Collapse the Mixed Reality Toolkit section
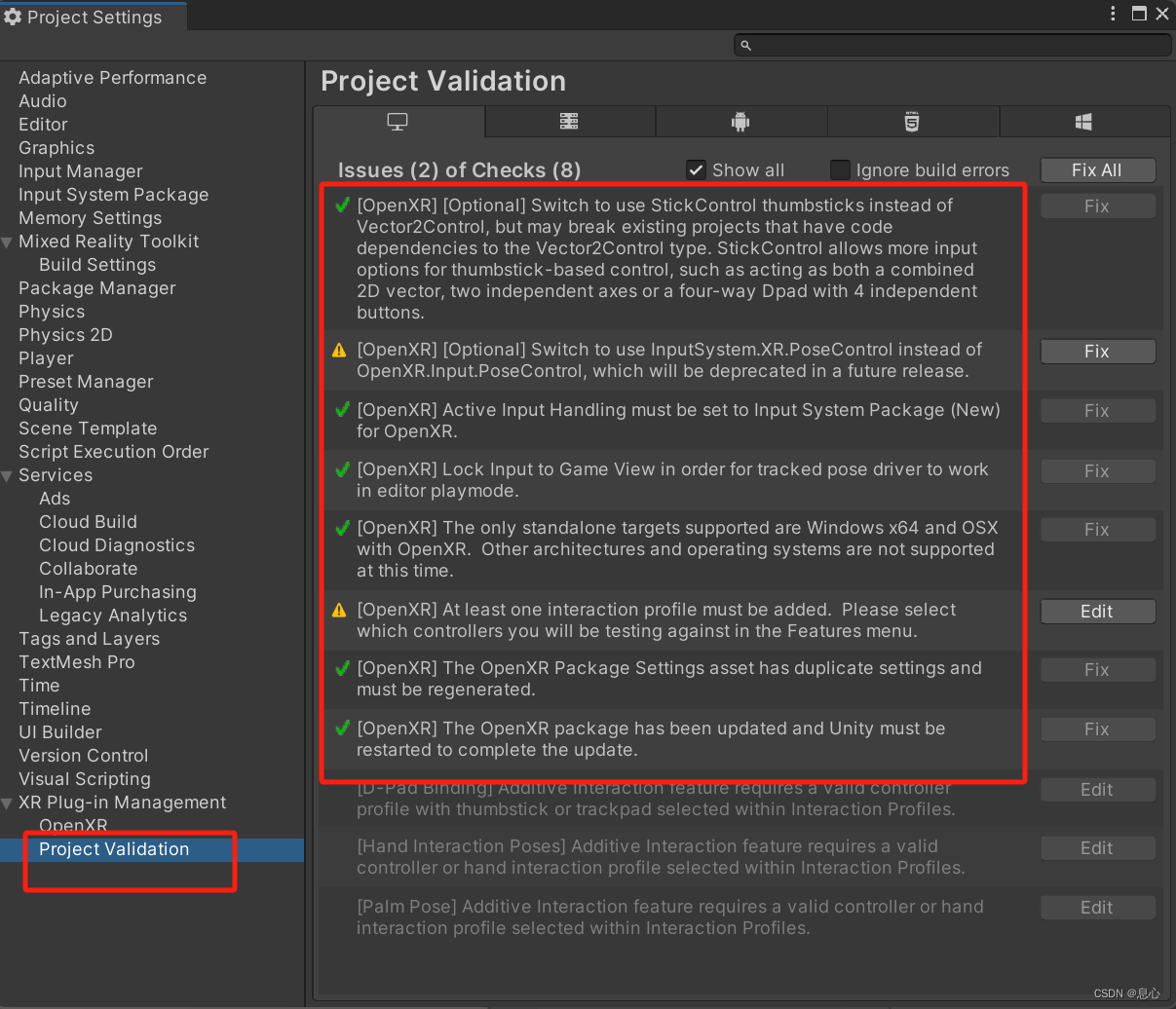 tap(9, 241)
